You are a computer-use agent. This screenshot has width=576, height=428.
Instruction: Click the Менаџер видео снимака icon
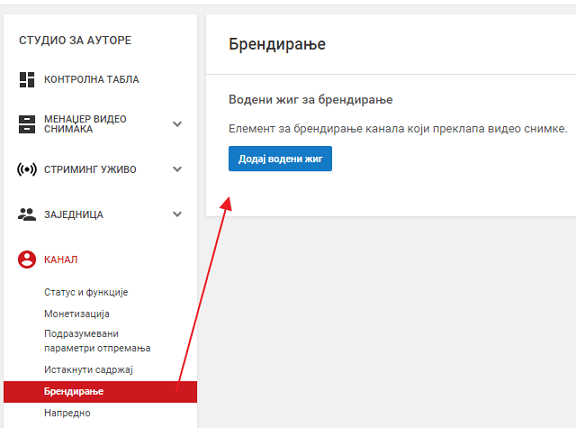point(27,124)
